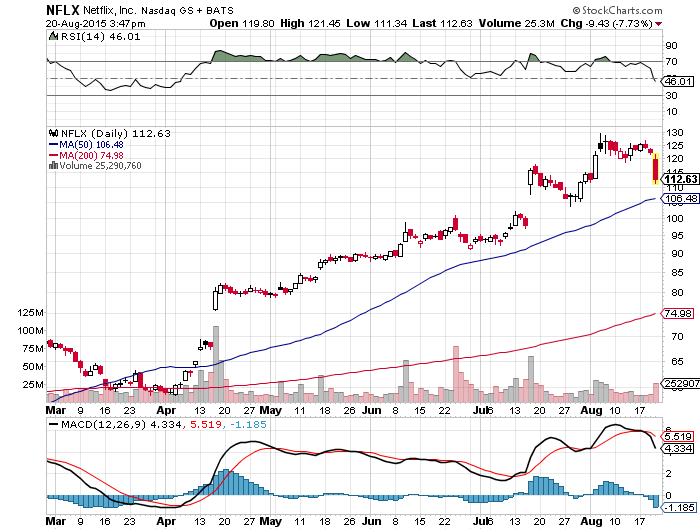Click the Jun label on the price chart date axis
Screen dimensions: 700x530
click(x=371, y=410)
